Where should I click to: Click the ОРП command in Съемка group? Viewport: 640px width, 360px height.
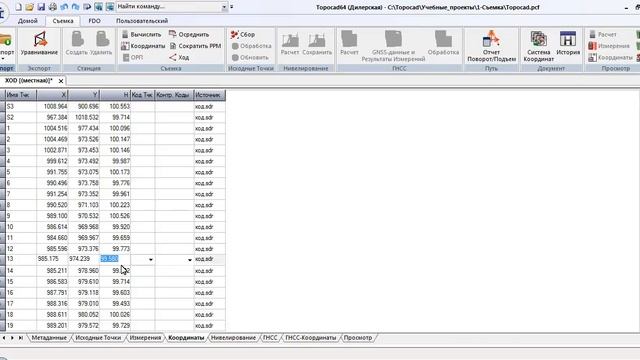click(x=132, y=57)
